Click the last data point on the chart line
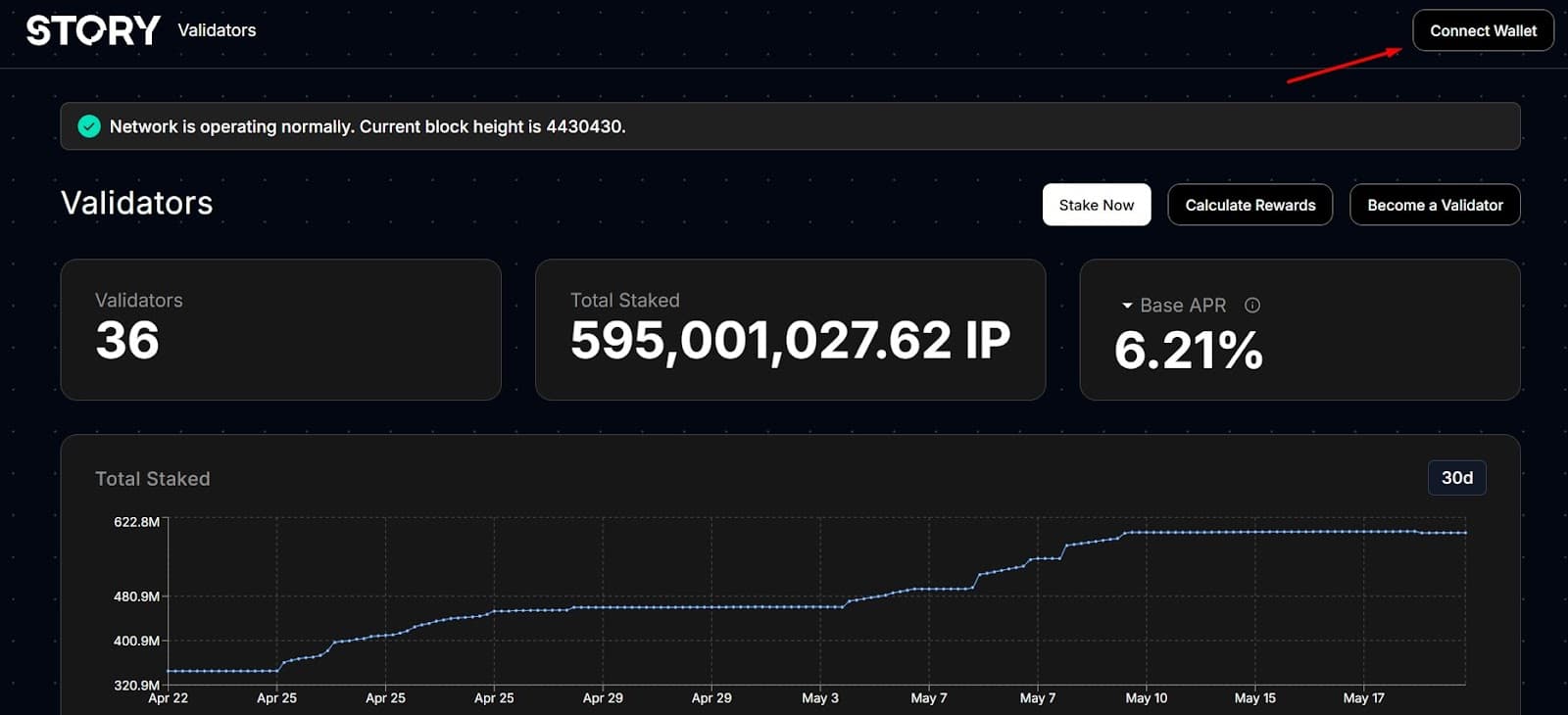 tap(1465, 533)
